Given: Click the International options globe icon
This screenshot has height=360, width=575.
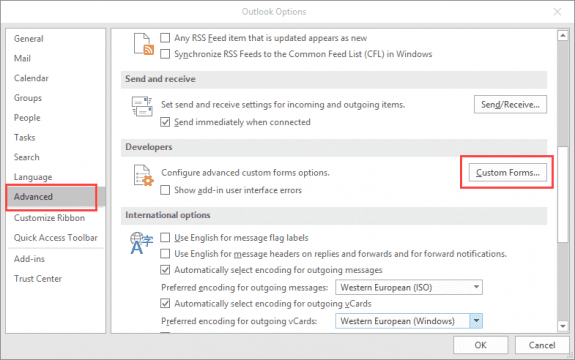Looking at the screenshot, I should point(141,243).
